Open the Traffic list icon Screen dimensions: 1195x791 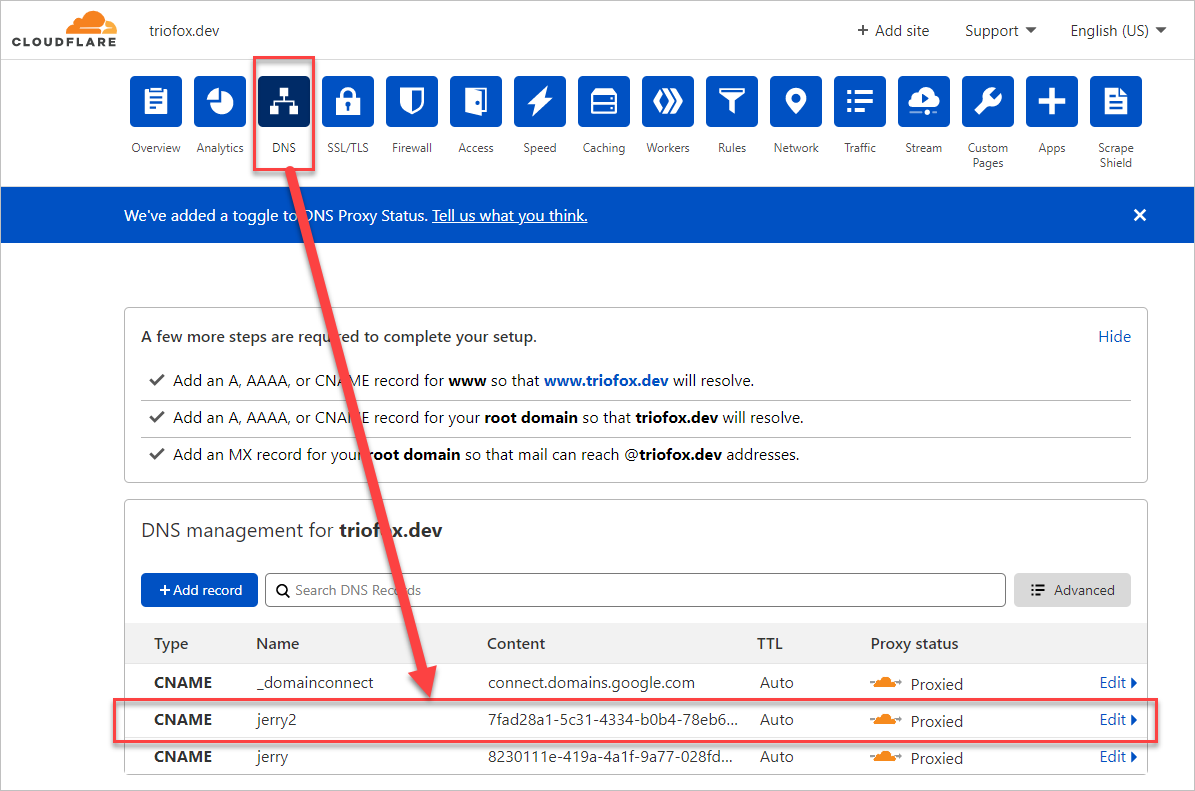tap(860, 101)
